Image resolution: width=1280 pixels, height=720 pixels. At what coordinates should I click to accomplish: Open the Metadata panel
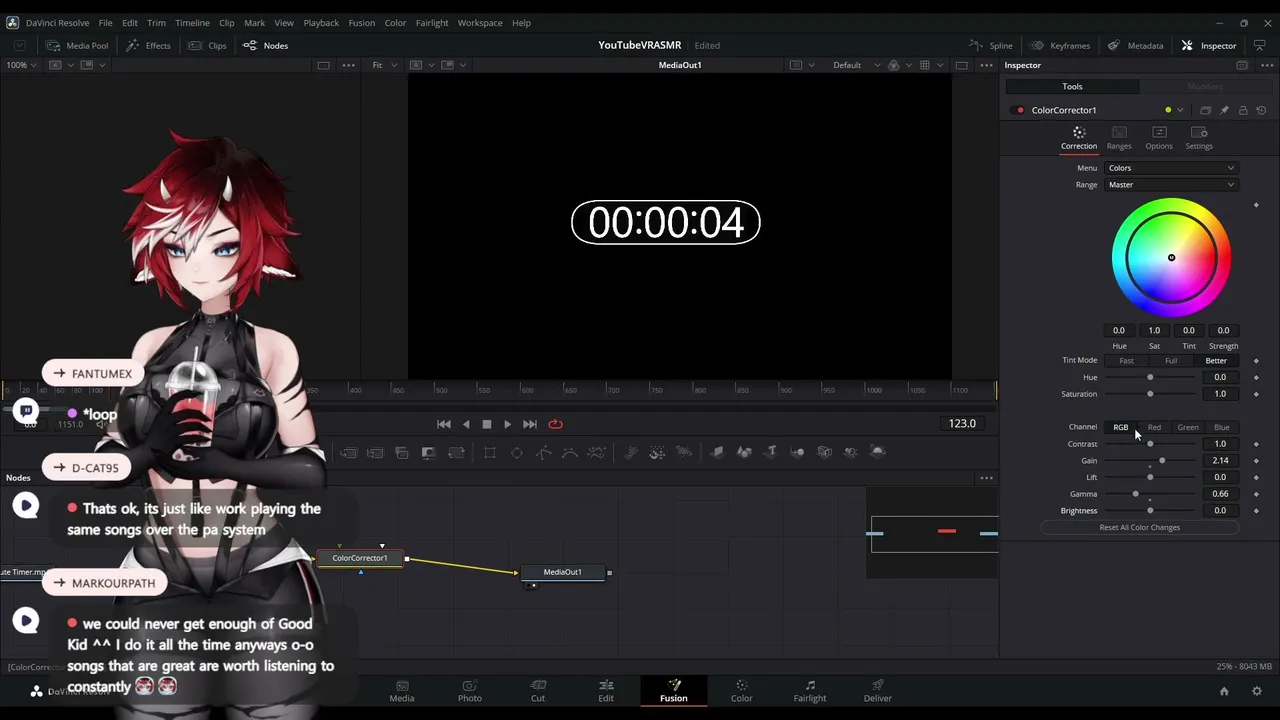pyautogui.click(x=1135, y=45)
